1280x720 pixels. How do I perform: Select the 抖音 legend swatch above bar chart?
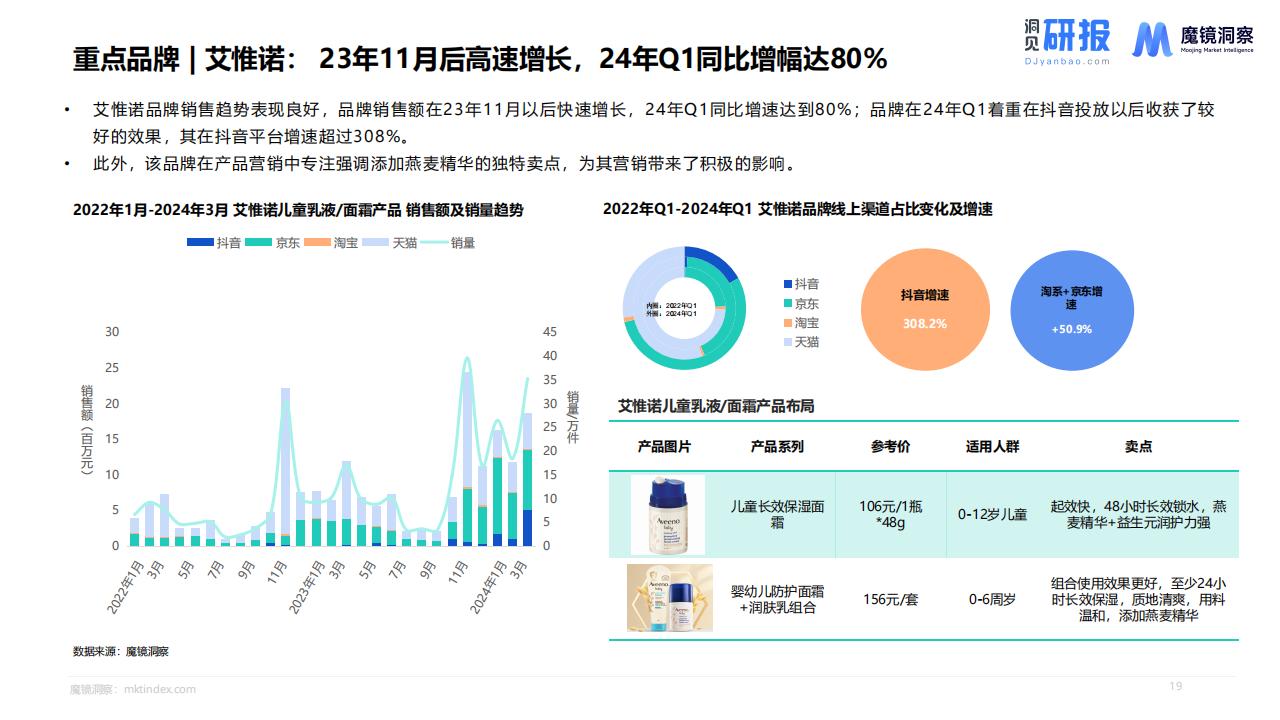pyautogui.click(x=200, y=243)
